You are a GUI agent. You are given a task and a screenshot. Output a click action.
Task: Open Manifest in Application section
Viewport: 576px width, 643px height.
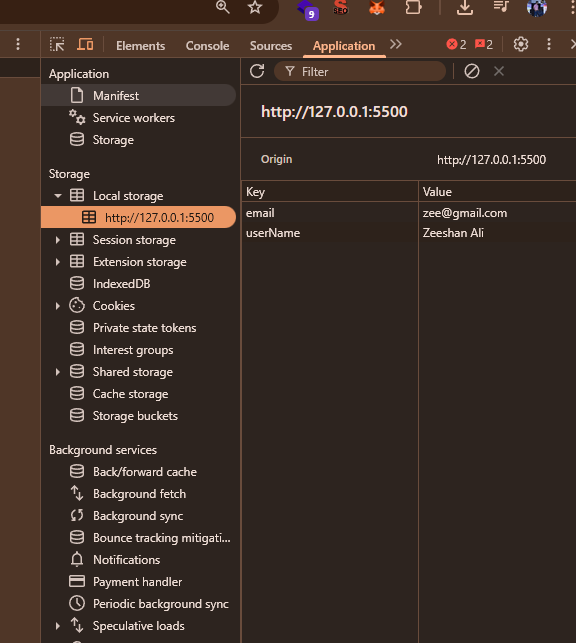click(139, 96)
